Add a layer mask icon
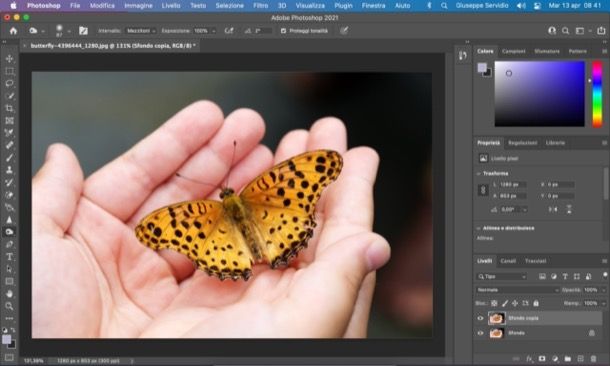 [x=542, y=358]
